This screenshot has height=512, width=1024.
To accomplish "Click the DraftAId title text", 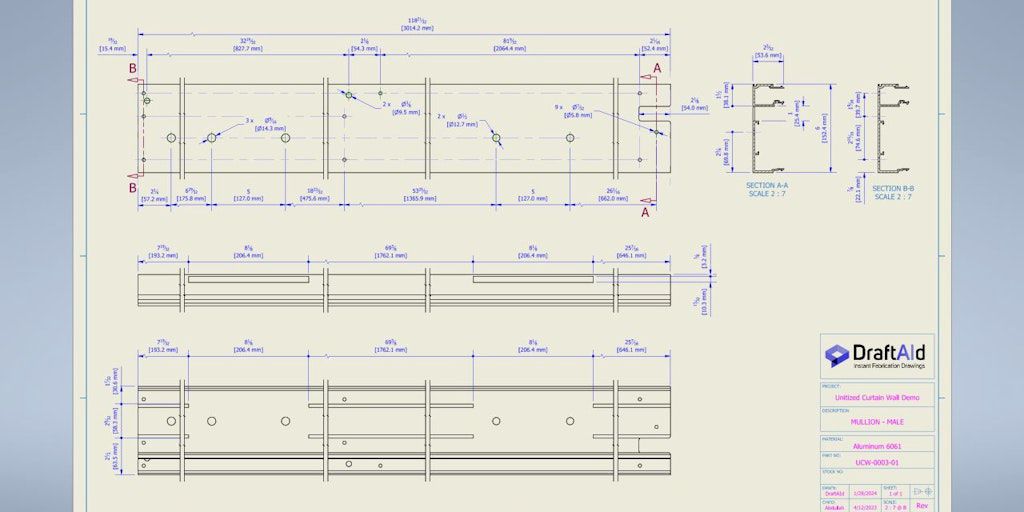I will pyautogui.click(x=888, y=353).
